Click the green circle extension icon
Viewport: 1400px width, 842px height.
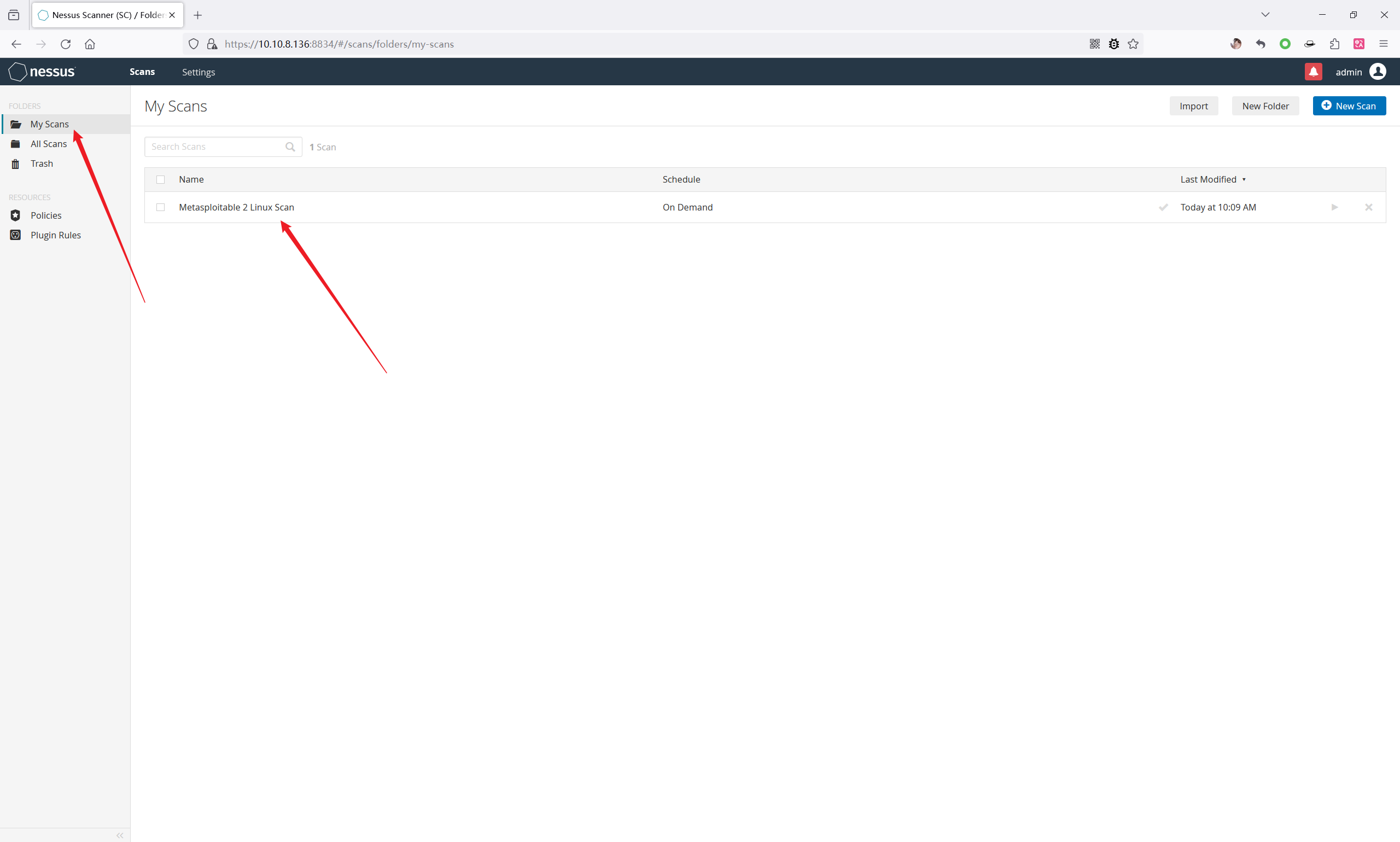1285,44
